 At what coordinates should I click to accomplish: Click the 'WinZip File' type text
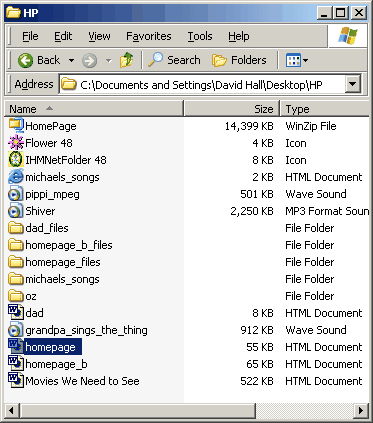(311, 126)
